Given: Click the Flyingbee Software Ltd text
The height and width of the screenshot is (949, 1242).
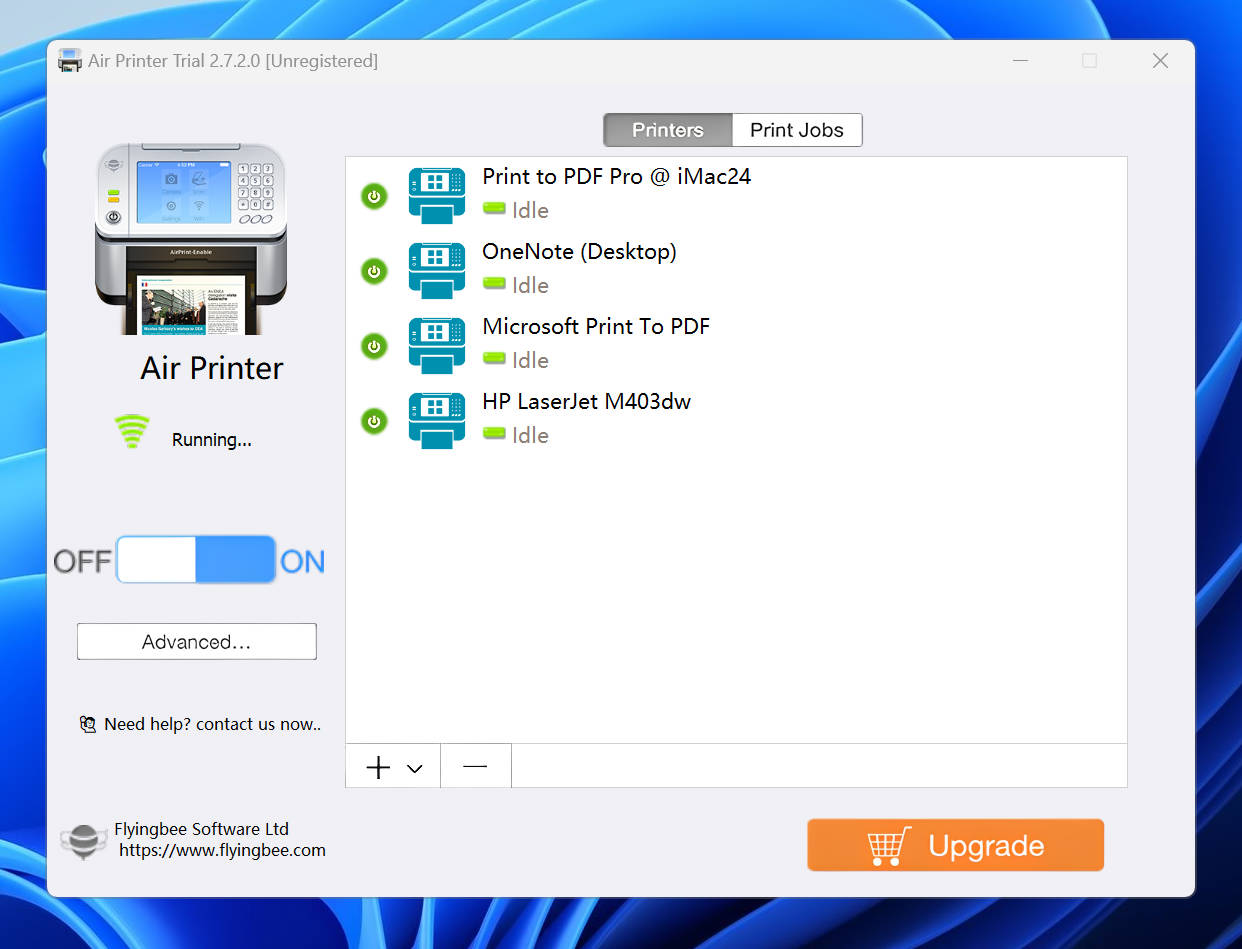Looking at the screenshot, I should [x=202, y=829].
